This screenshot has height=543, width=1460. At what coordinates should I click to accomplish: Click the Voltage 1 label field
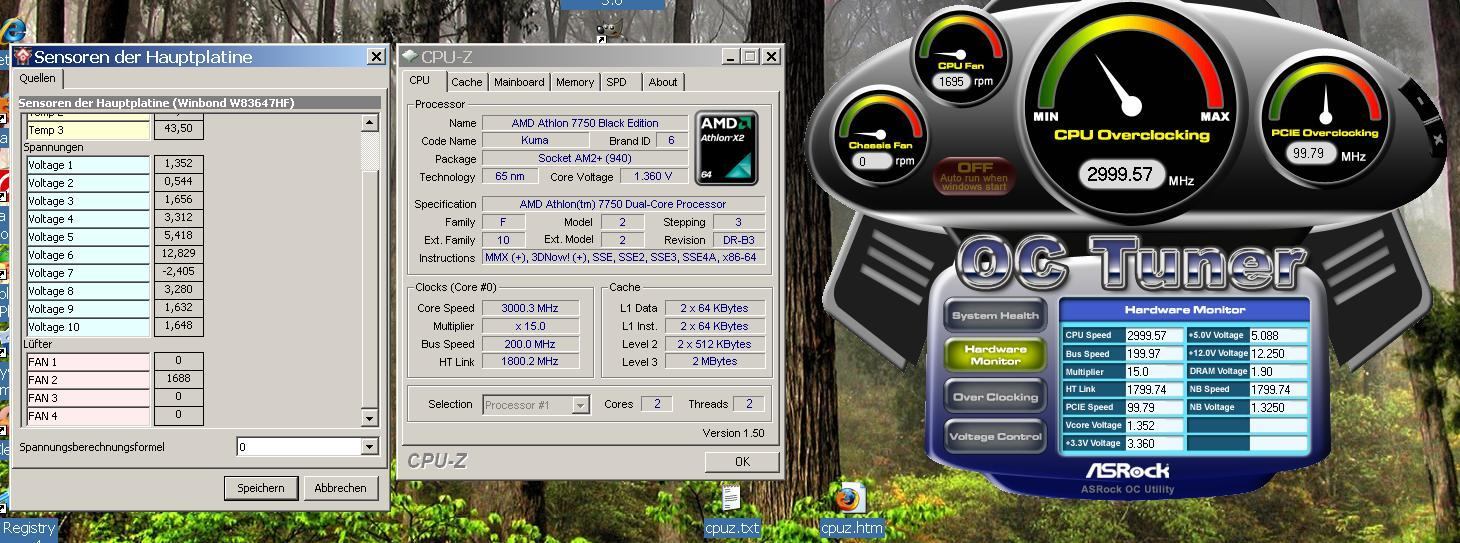coord(88,165)
